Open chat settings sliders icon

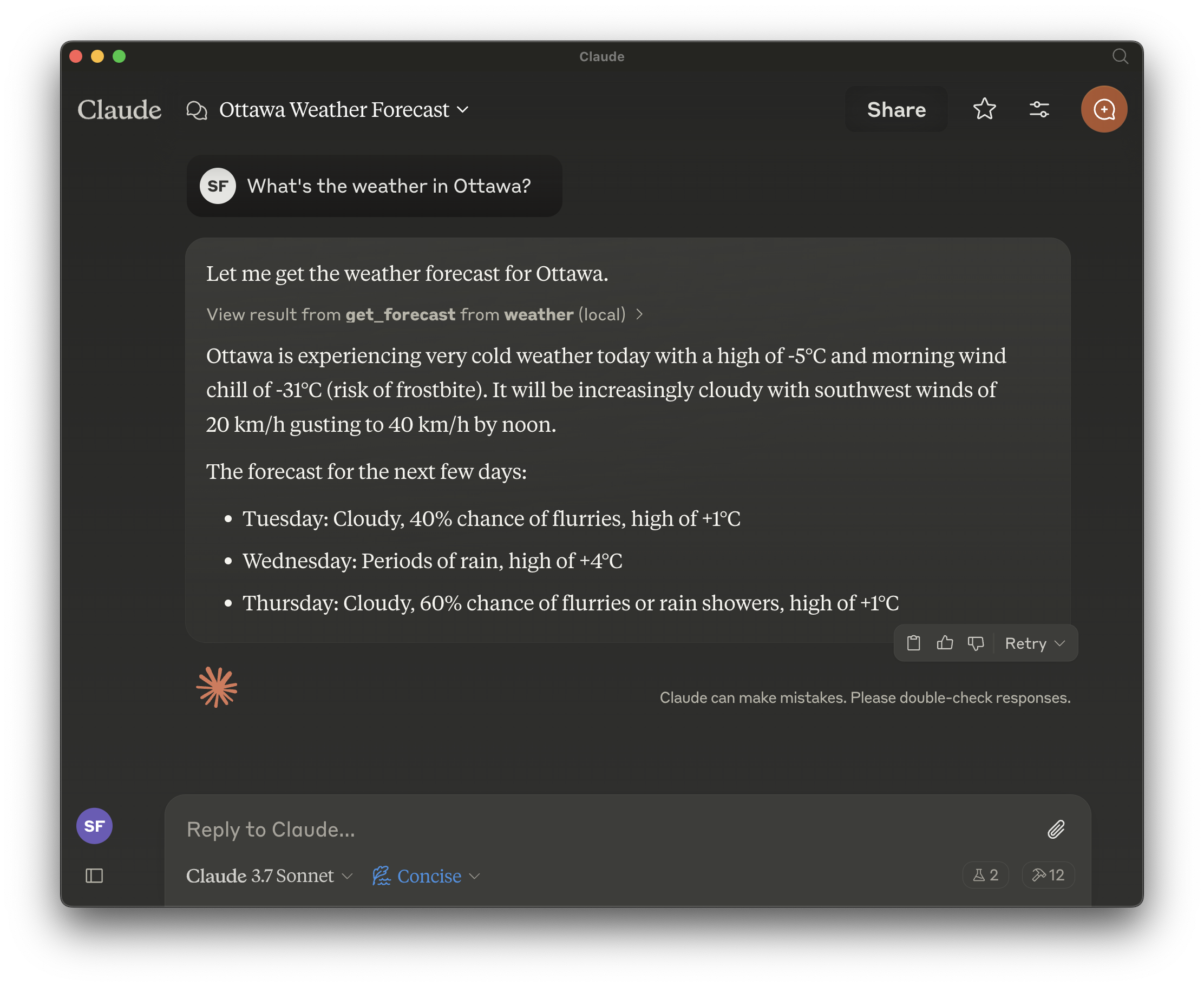[x=1039, y=109]
